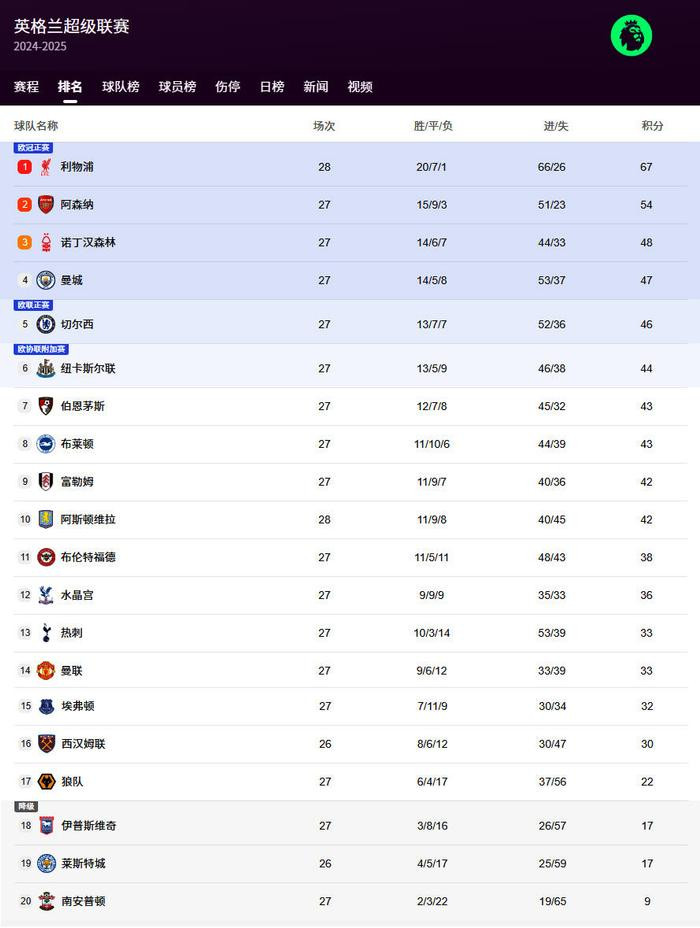Click the 欧冠正赛 qualification tag

[34, 147]
